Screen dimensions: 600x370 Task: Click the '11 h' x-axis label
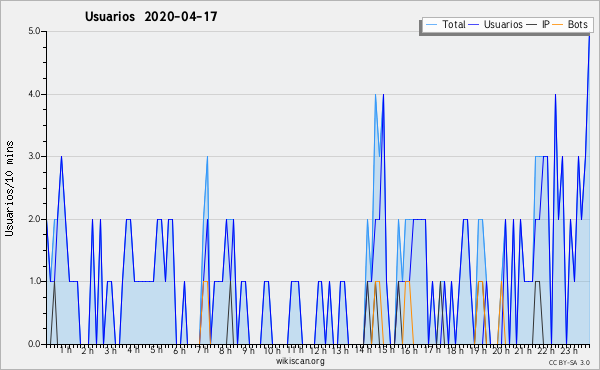[295, 350]
